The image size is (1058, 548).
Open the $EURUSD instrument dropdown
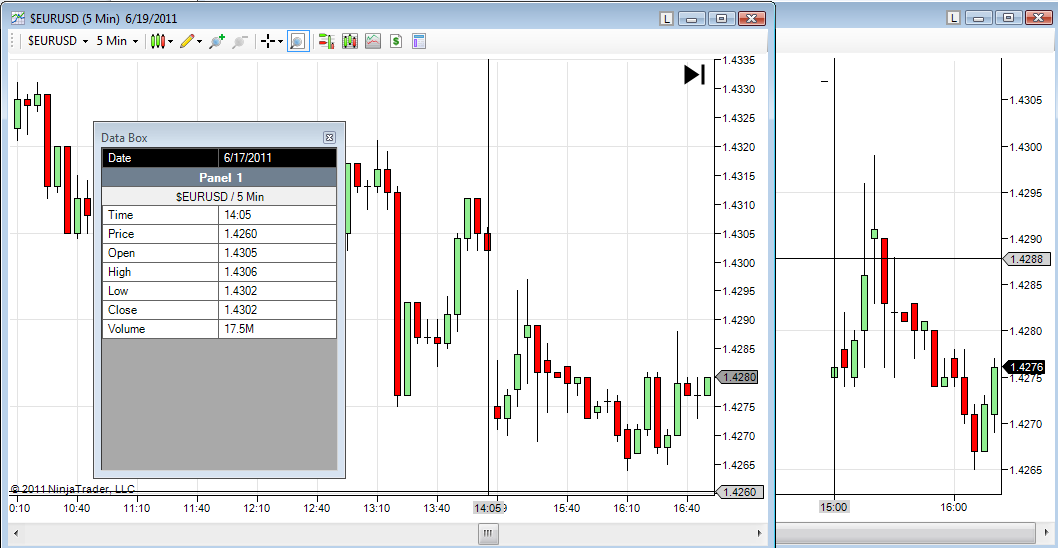tap(58, 41)
